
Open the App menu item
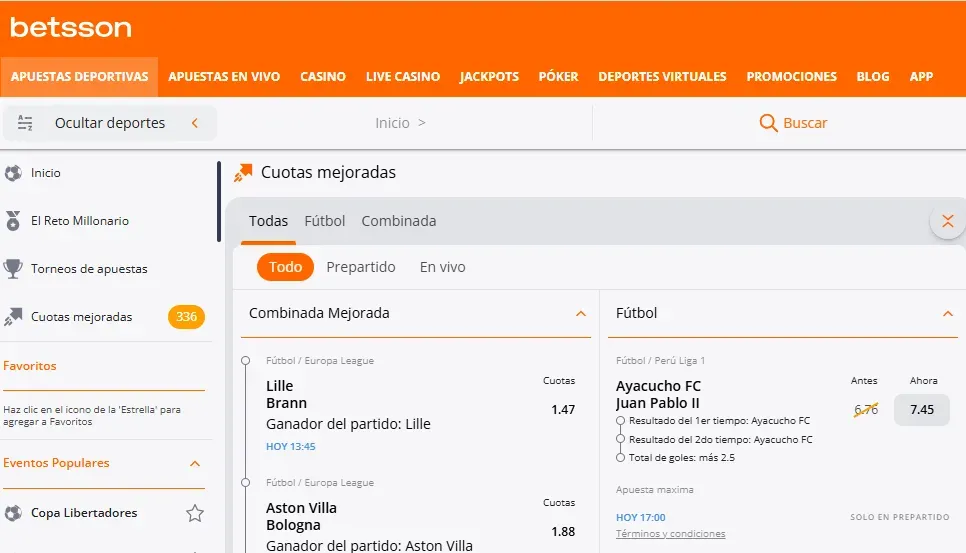922,77
